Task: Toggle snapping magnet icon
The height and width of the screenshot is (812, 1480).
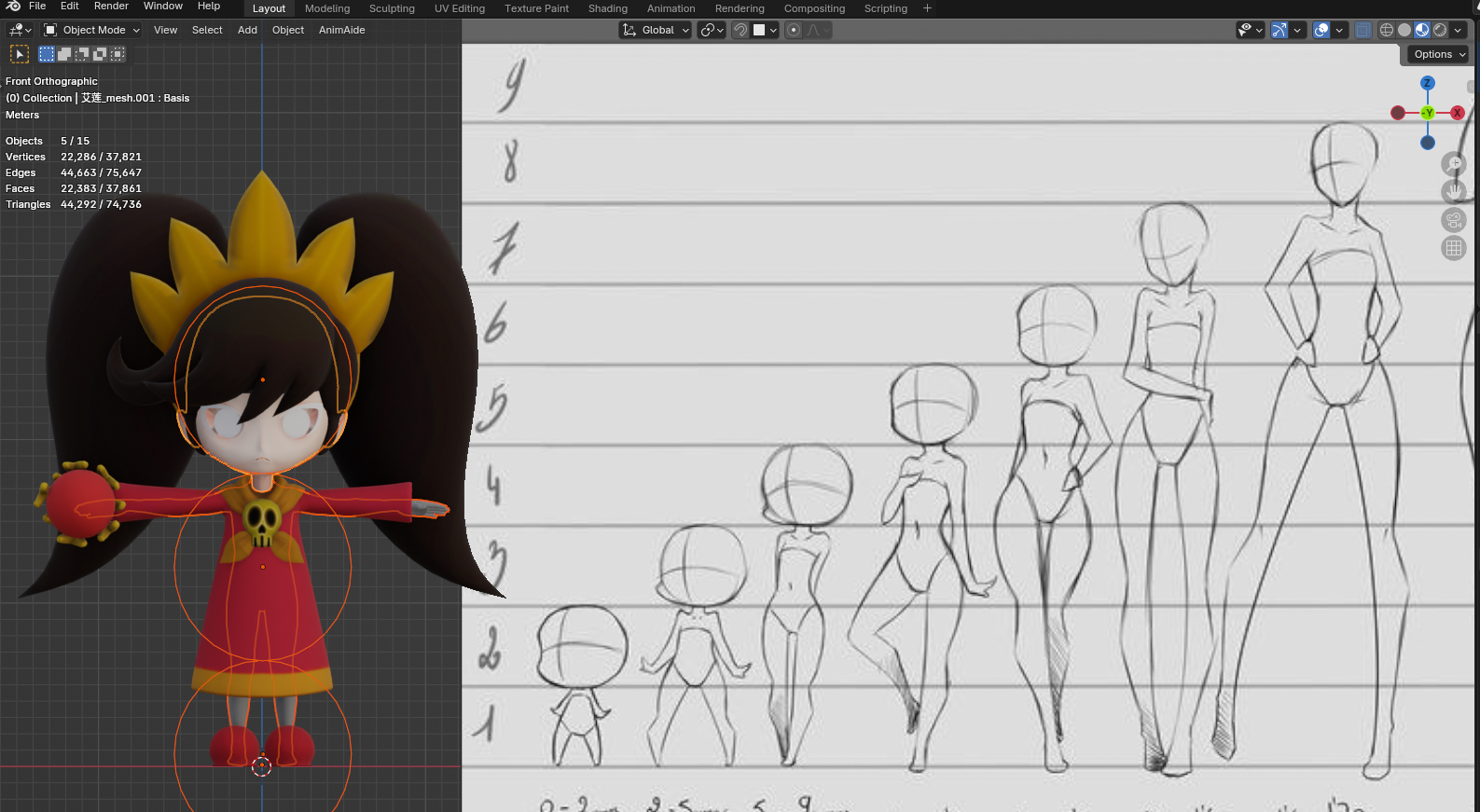Action: (x=740, y=30)
